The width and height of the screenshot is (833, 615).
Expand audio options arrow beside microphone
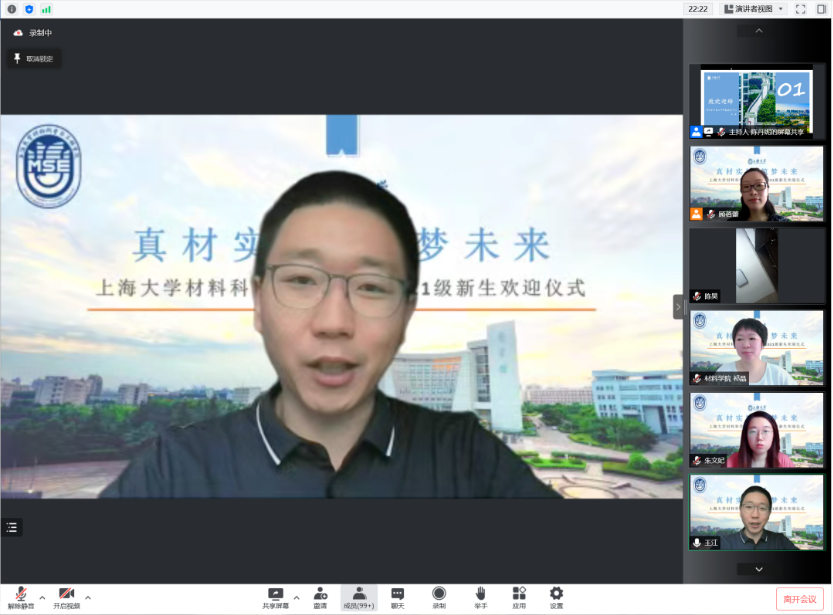(x=42, y=597)
